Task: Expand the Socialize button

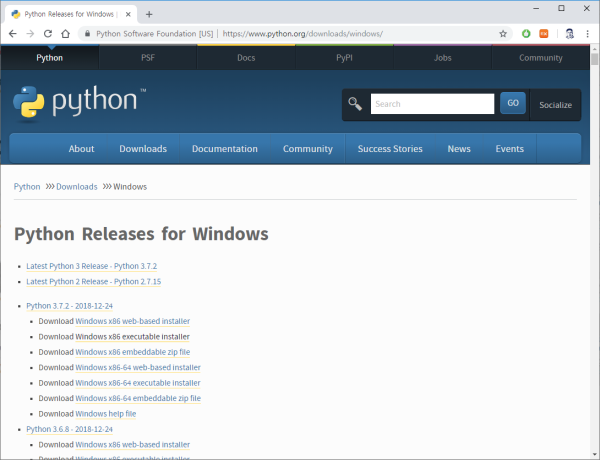Action: pos(555,104)
